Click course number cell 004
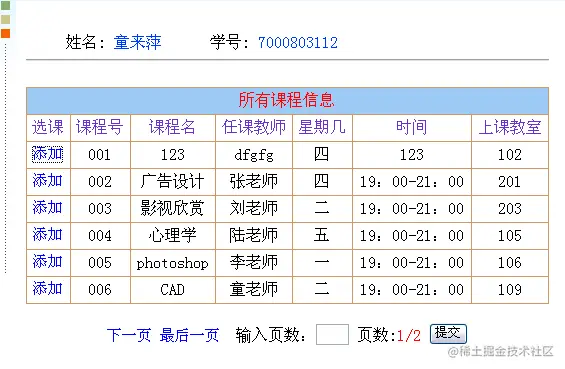 coord(100,236)
